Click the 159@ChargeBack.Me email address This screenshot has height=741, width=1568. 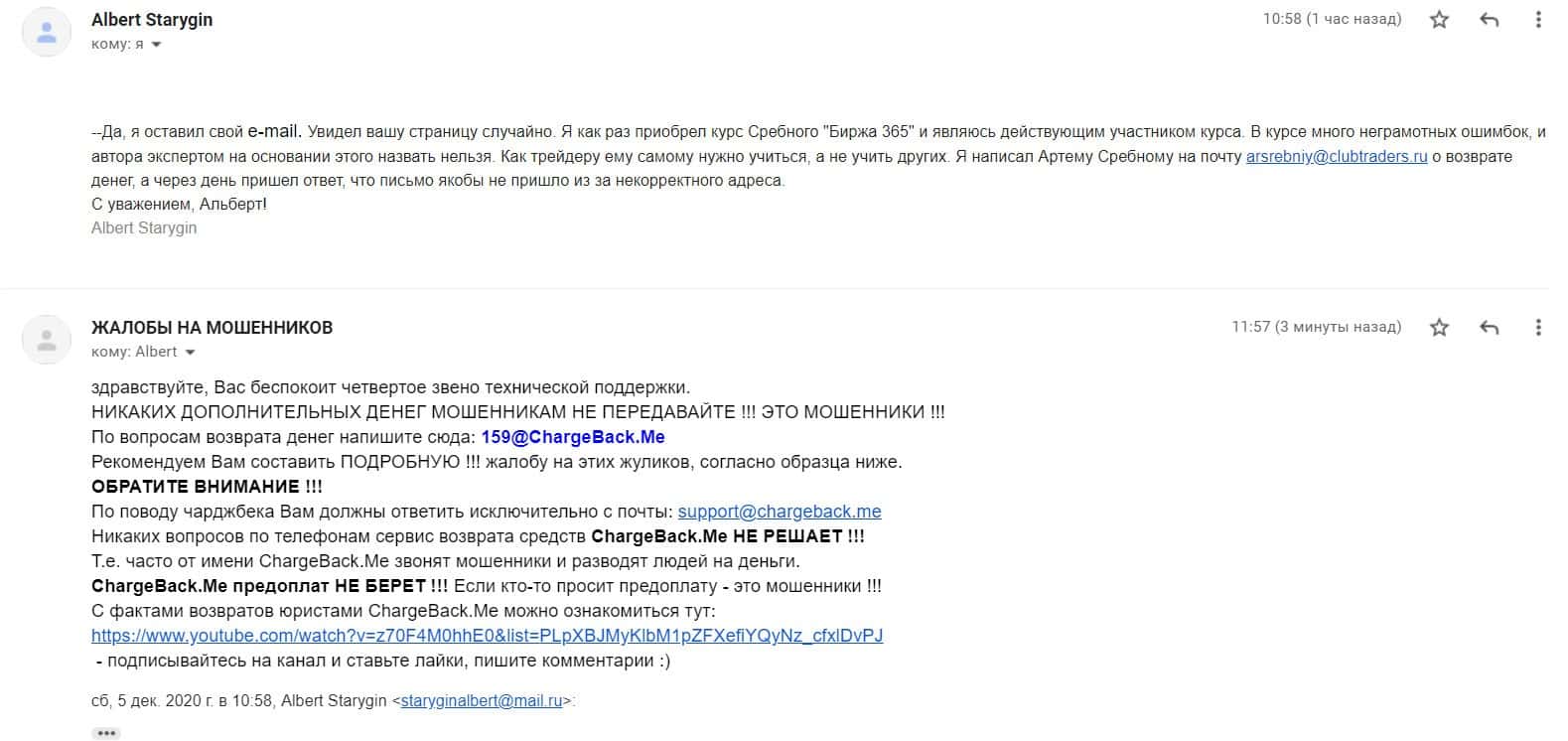click(572, 437)
